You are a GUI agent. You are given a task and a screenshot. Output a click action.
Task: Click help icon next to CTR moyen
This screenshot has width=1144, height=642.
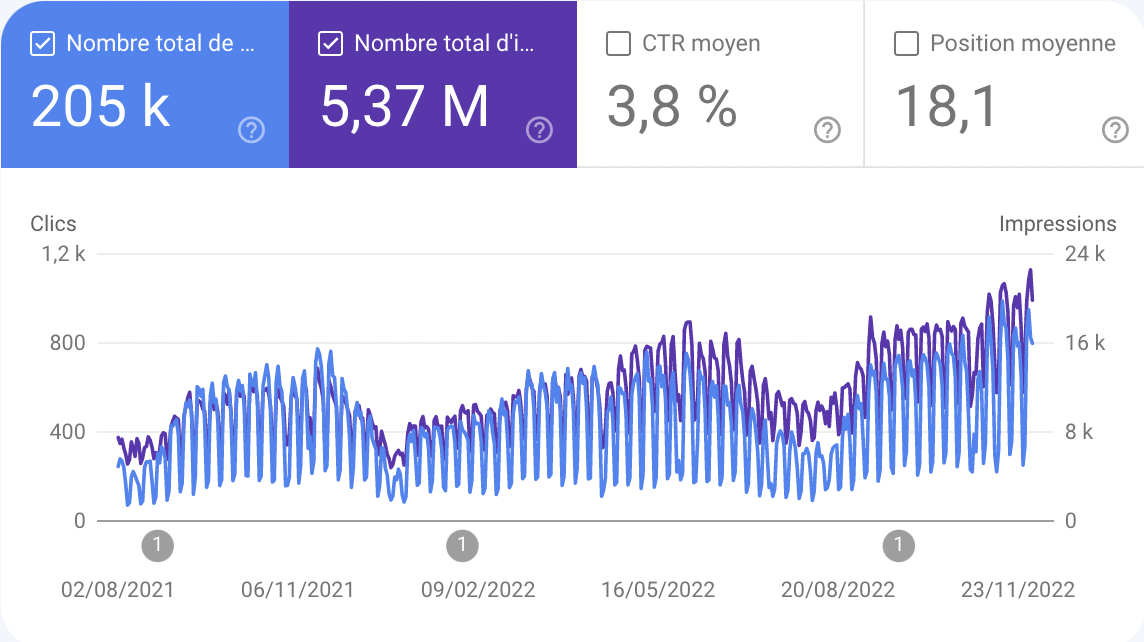(827, 130)
